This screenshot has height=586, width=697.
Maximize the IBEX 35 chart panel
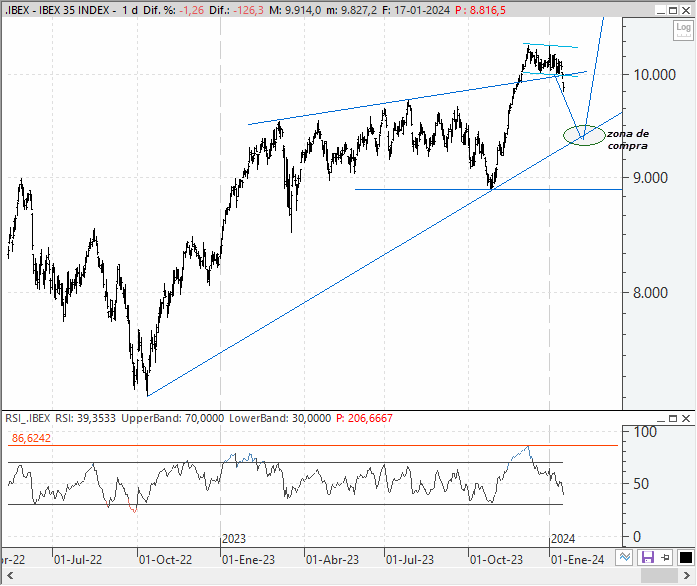673,10
